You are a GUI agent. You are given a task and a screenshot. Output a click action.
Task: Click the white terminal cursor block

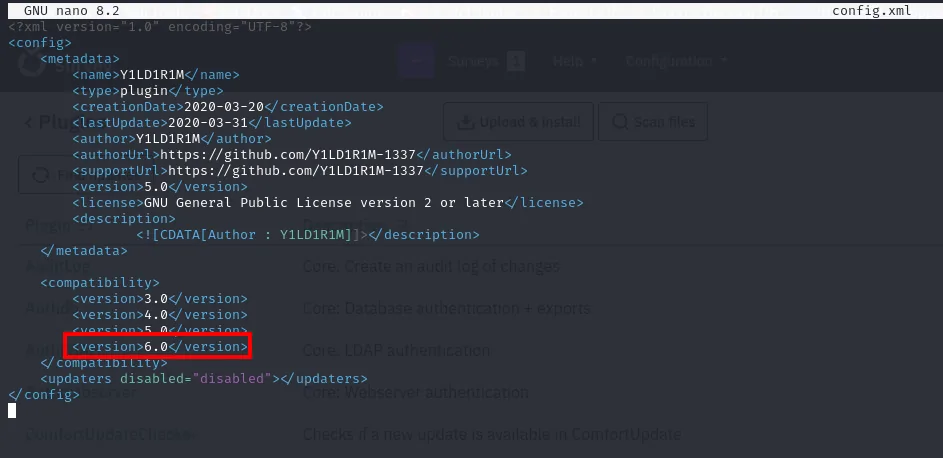point(12,411)
